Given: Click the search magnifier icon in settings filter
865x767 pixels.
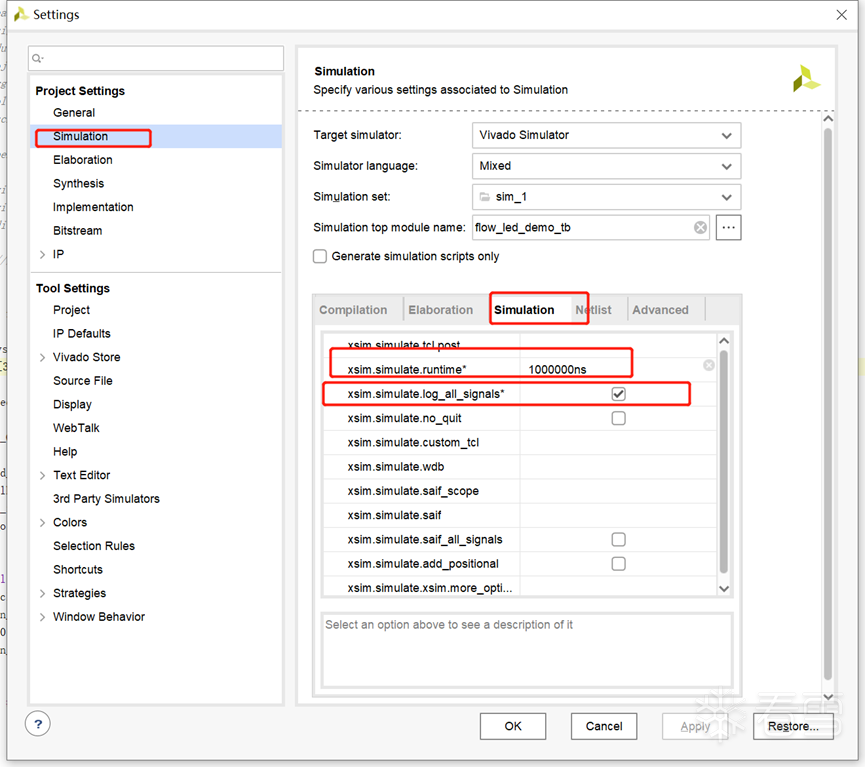Looking at the screenshot, I should pyautogui.click(x=37, y=58).
